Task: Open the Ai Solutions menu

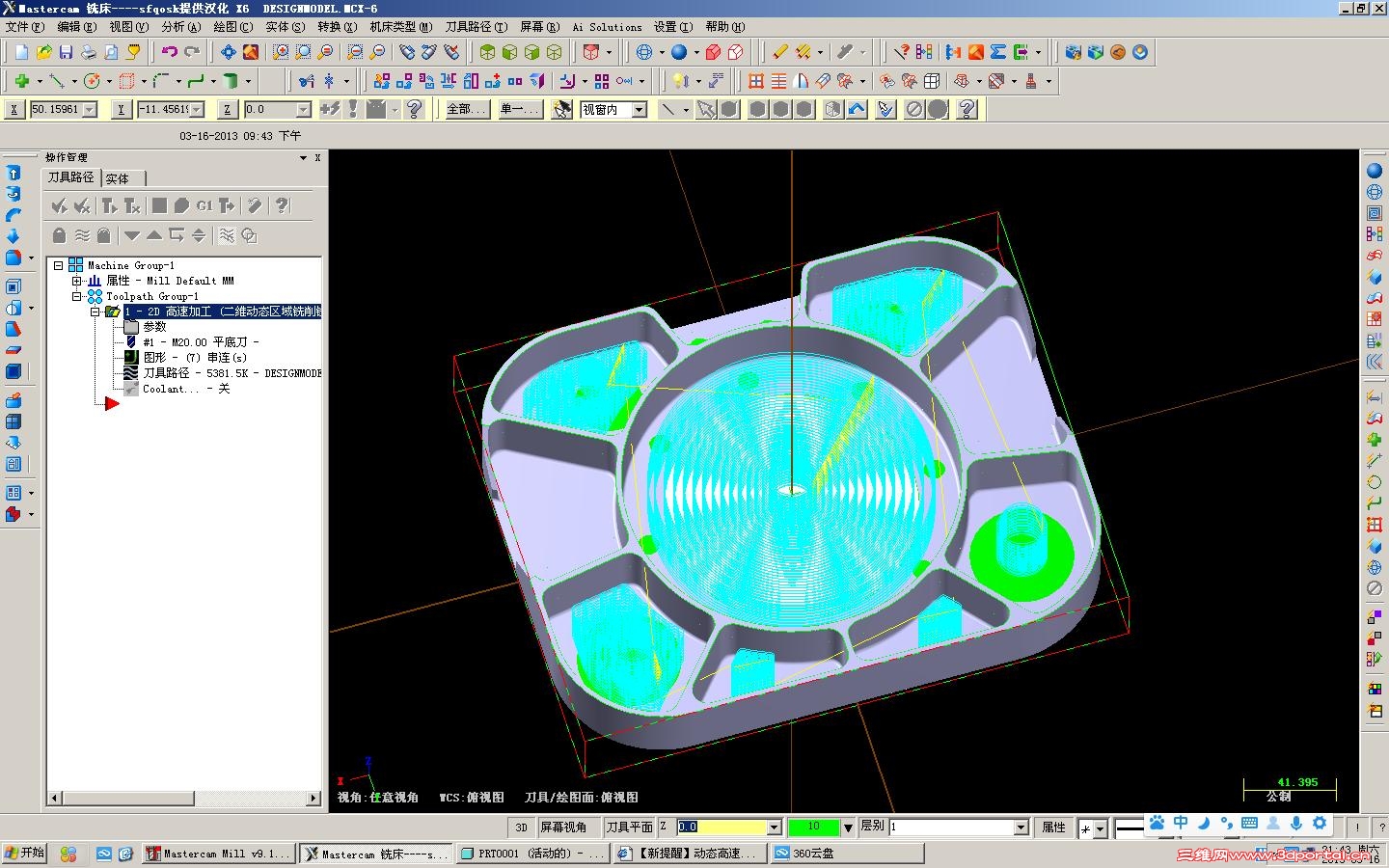Action: point(607,27)
